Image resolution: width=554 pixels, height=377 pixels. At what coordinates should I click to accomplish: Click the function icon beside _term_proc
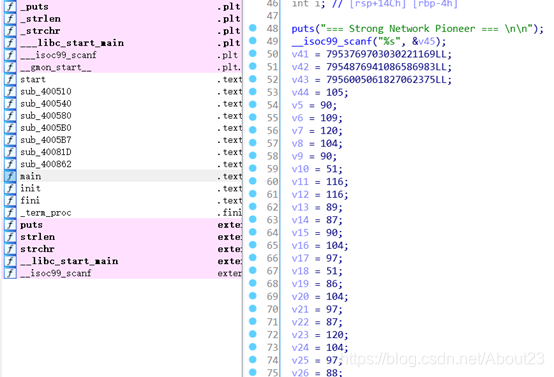click(x=11, y=212)
